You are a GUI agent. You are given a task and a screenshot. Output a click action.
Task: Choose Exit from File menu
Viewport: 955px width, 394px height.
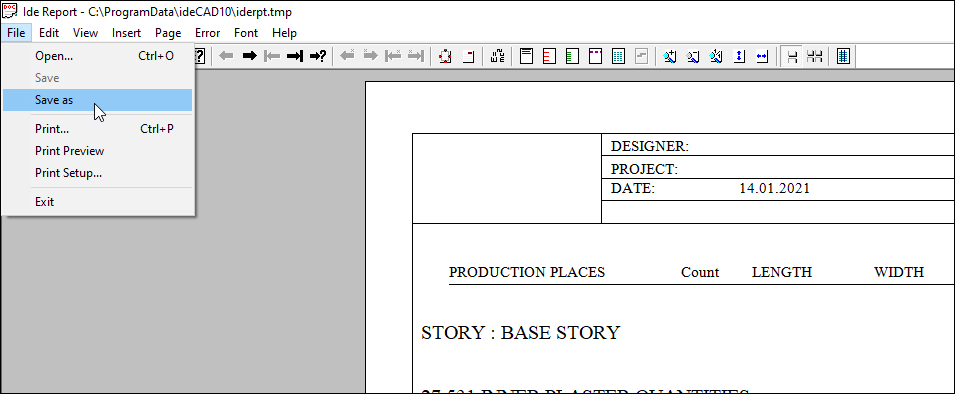click(x=97, y=202)
